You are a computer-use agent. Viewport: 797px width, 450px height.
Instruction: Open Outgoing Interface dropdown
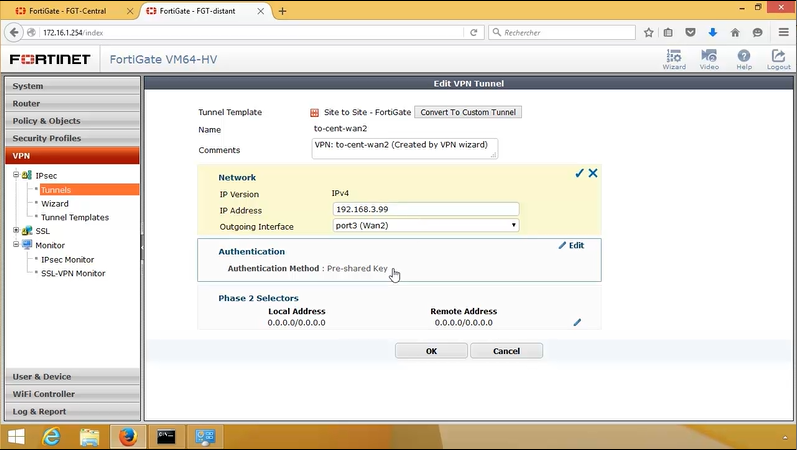(x=425, y=225)
